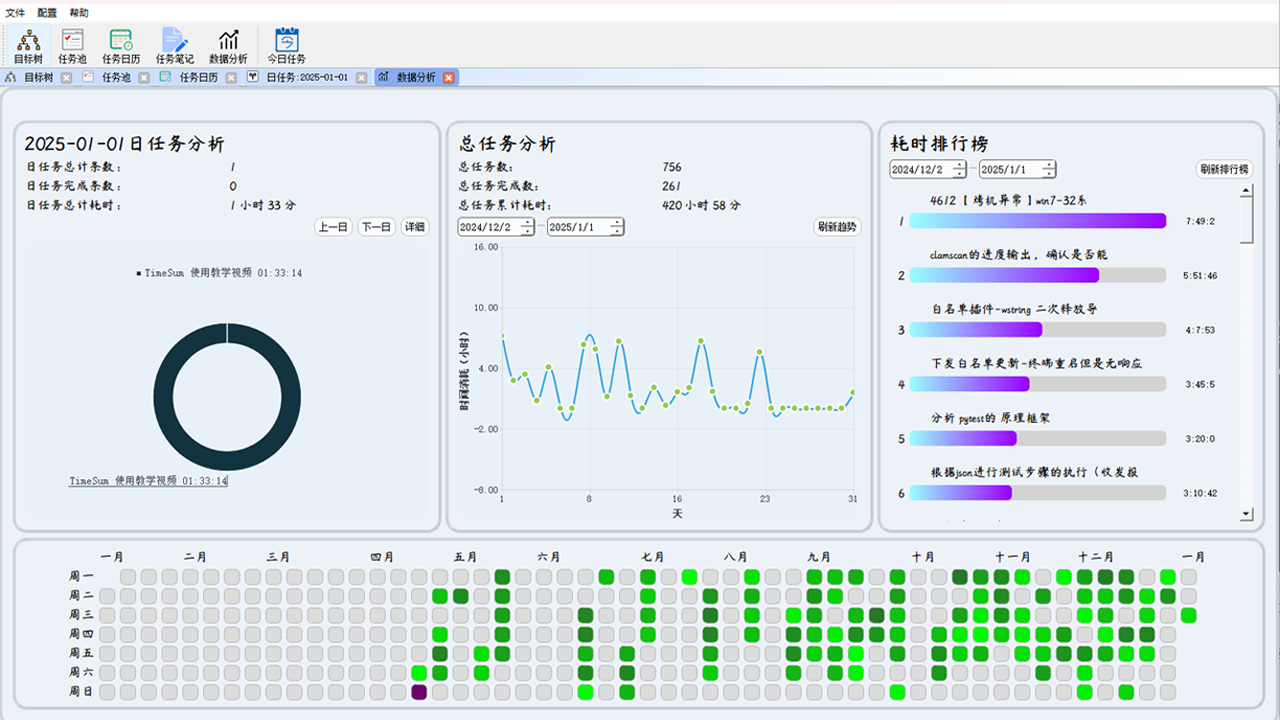Viewport: 1280px width, 720px height.
Task: Click trend start date field 2024/12/2
Action: pyautogui.click(x=494, y=227)
